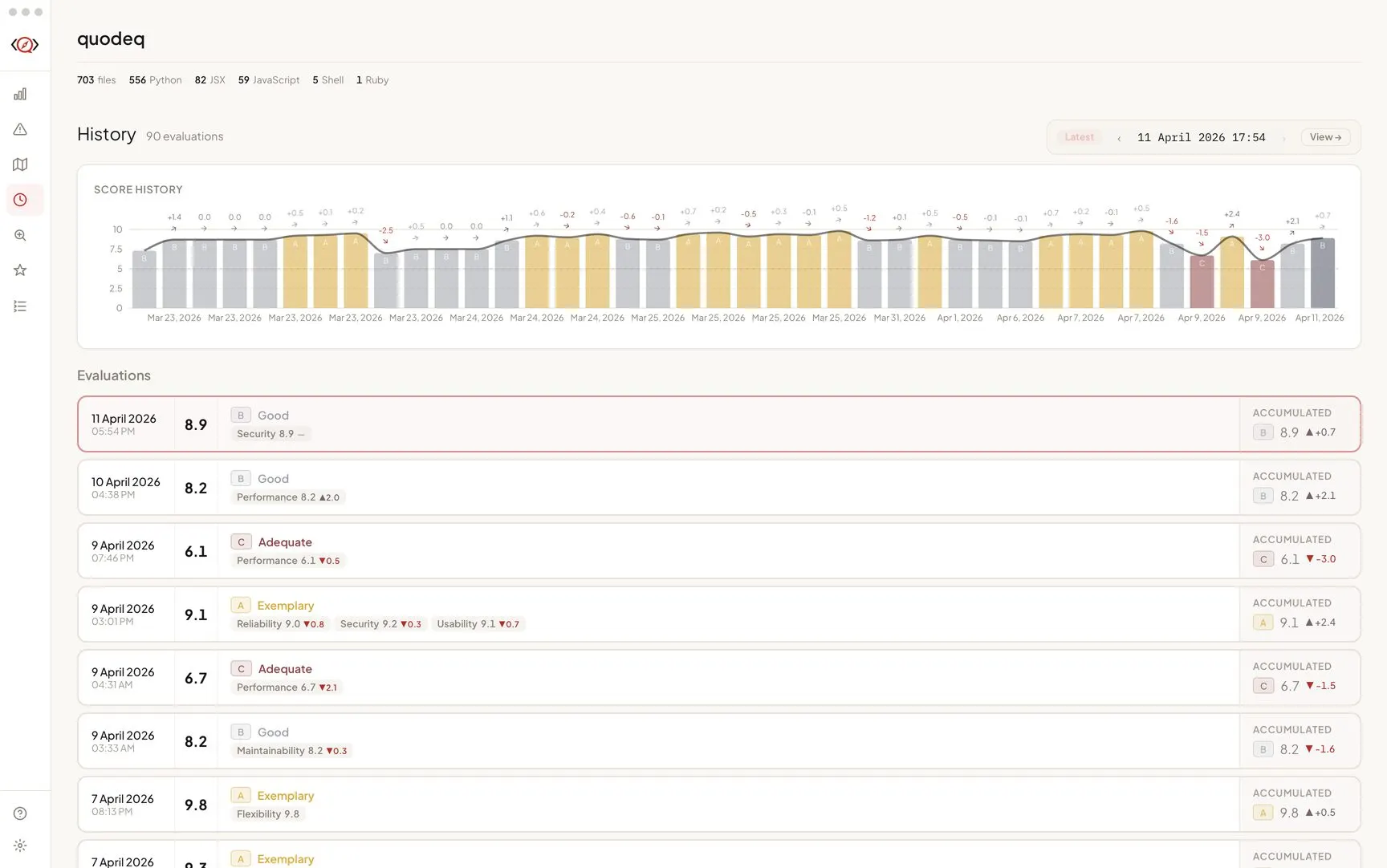Open the bar chart dashboard icon
This screenshot has width=1387, height=868.
pos(20,94)
